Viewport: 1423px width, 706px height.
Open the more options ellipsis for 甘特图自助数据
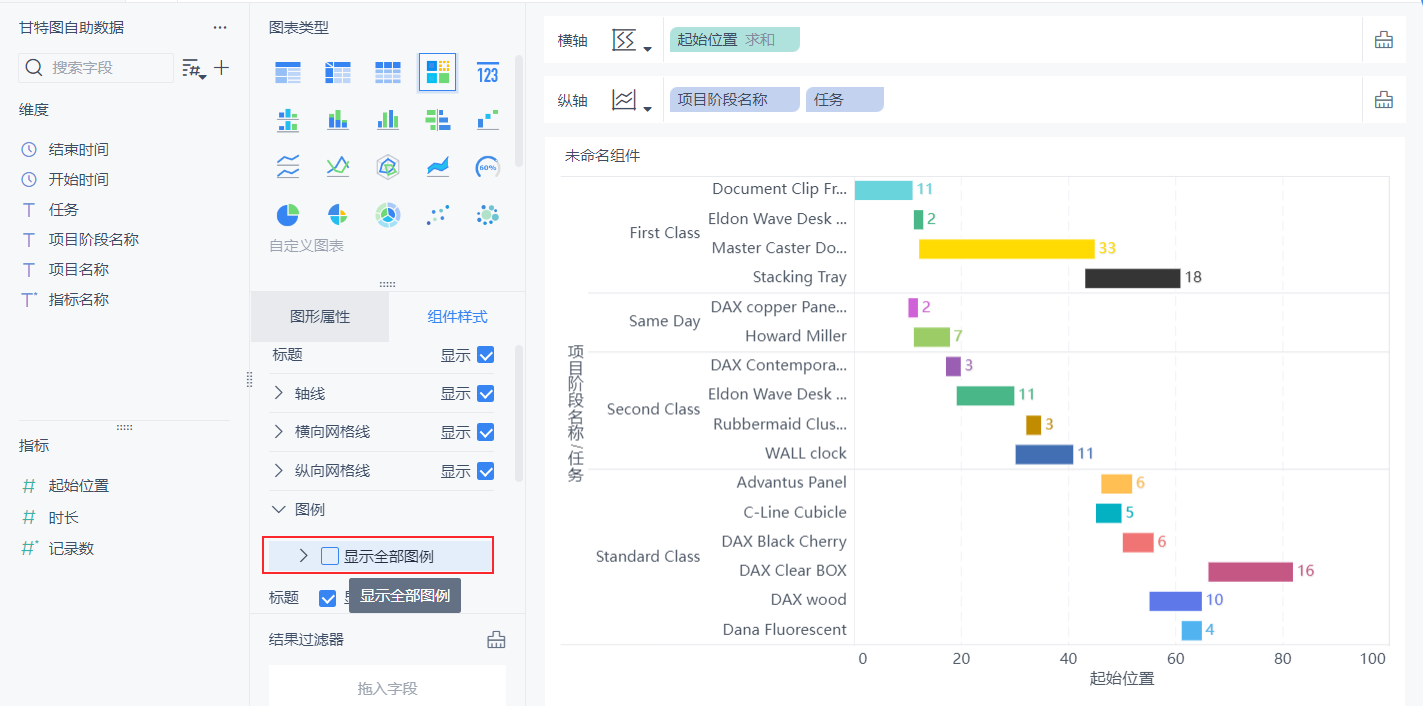[220, 28]
